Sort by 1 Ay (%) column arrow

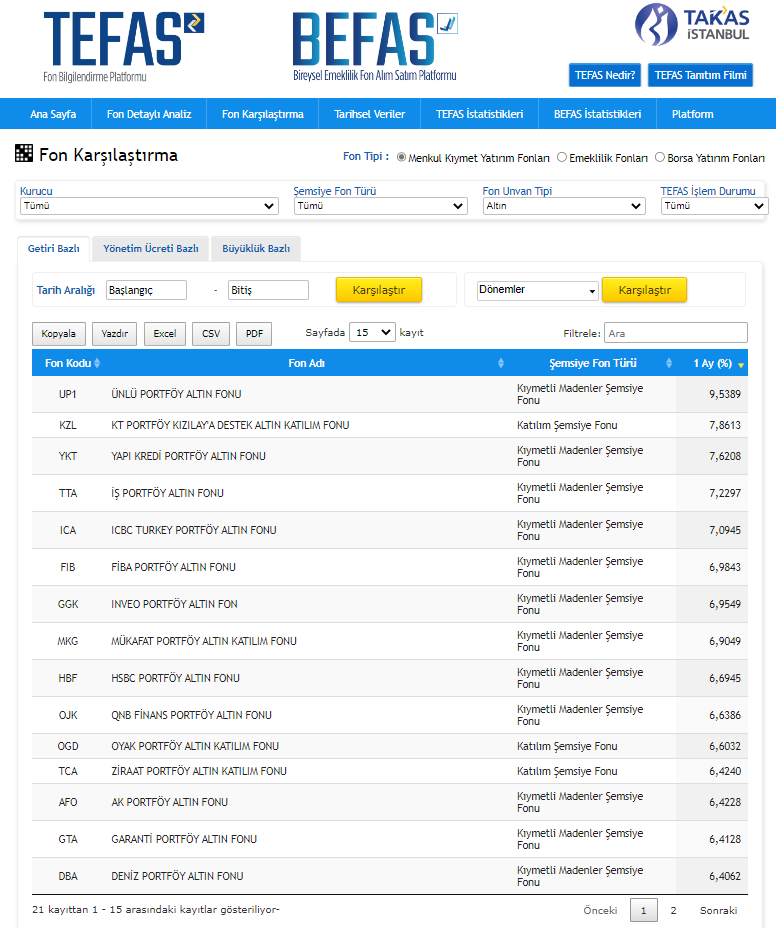[x=740, y=365]
